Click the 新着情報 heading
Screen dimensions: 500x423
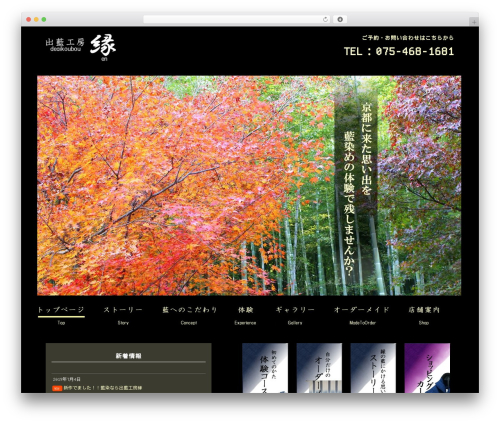(129, 356)
